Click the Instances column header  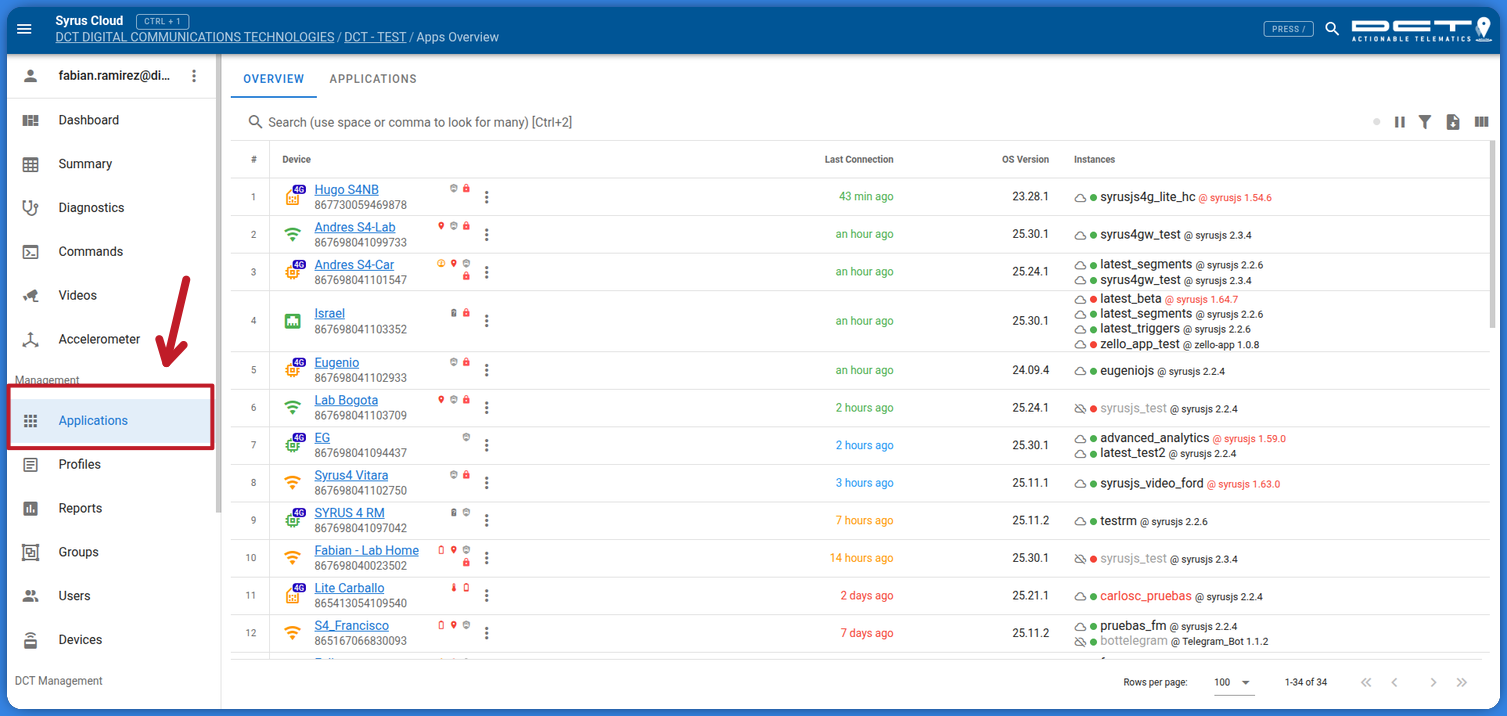[x=1095, y=160]
